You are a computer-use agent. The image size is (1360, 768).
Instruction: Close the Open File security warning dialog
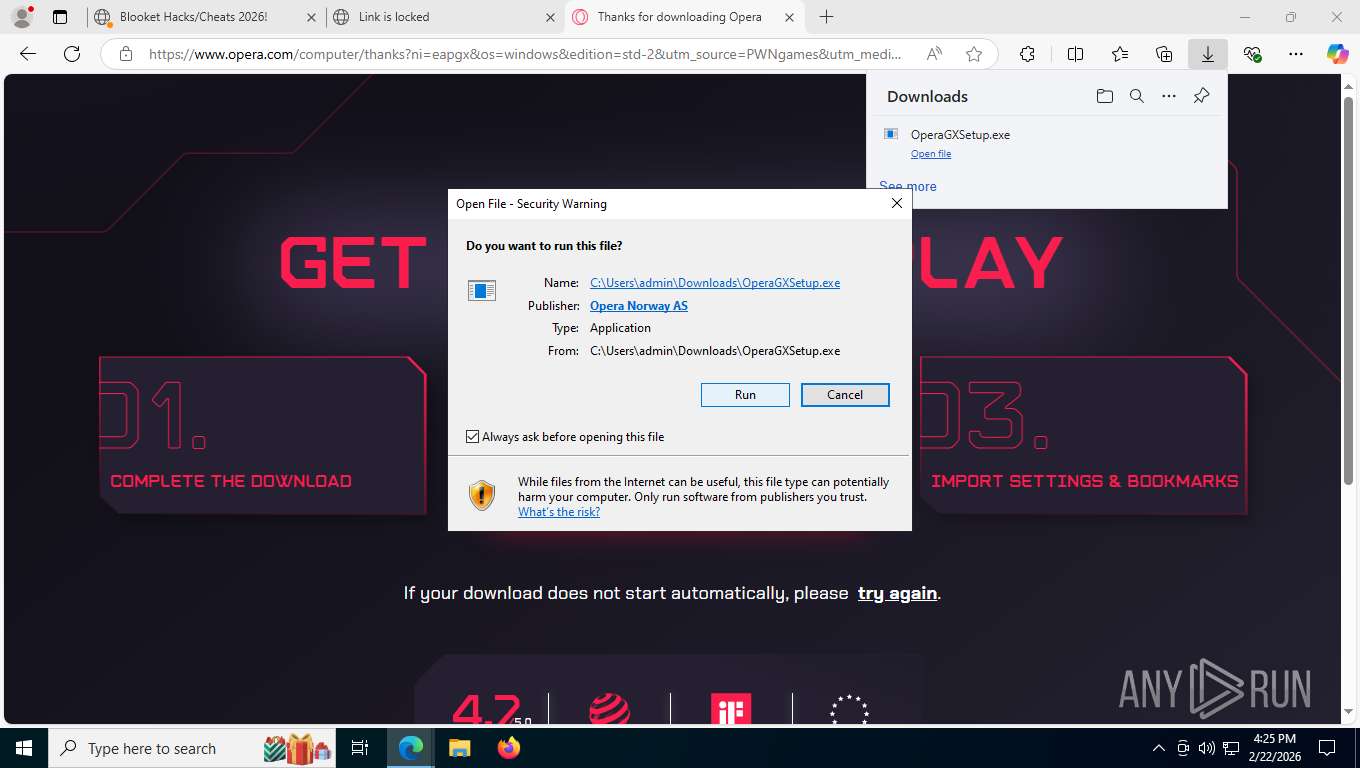click(x=896, y=203)
